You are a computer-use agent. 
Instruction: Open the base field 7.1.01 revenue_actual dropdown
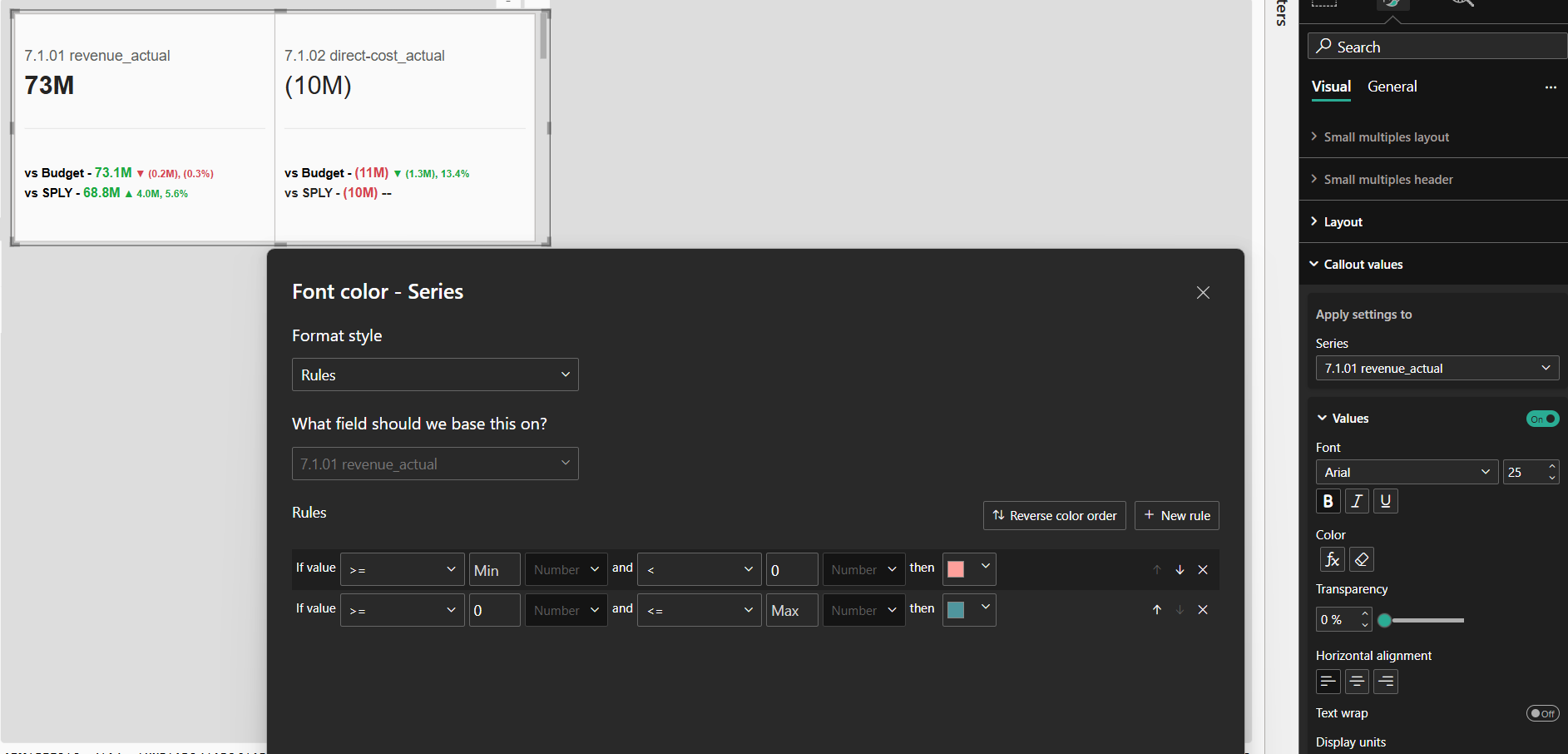click(x=435, y=464)
